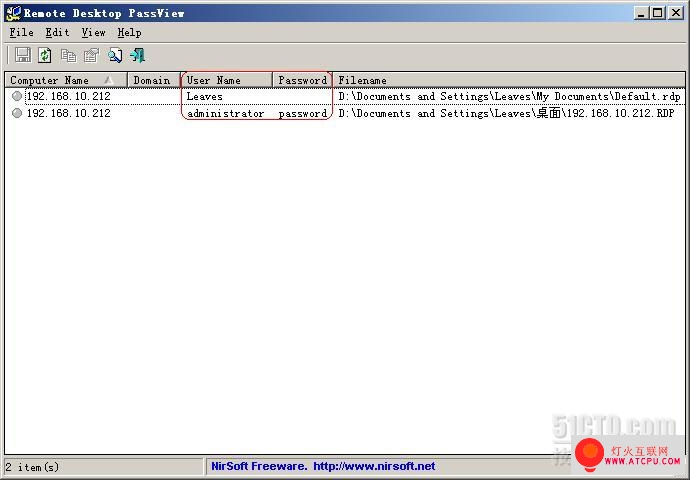
Task: Minimize the Remote Desktop PassView window
Action: [641, 13]
